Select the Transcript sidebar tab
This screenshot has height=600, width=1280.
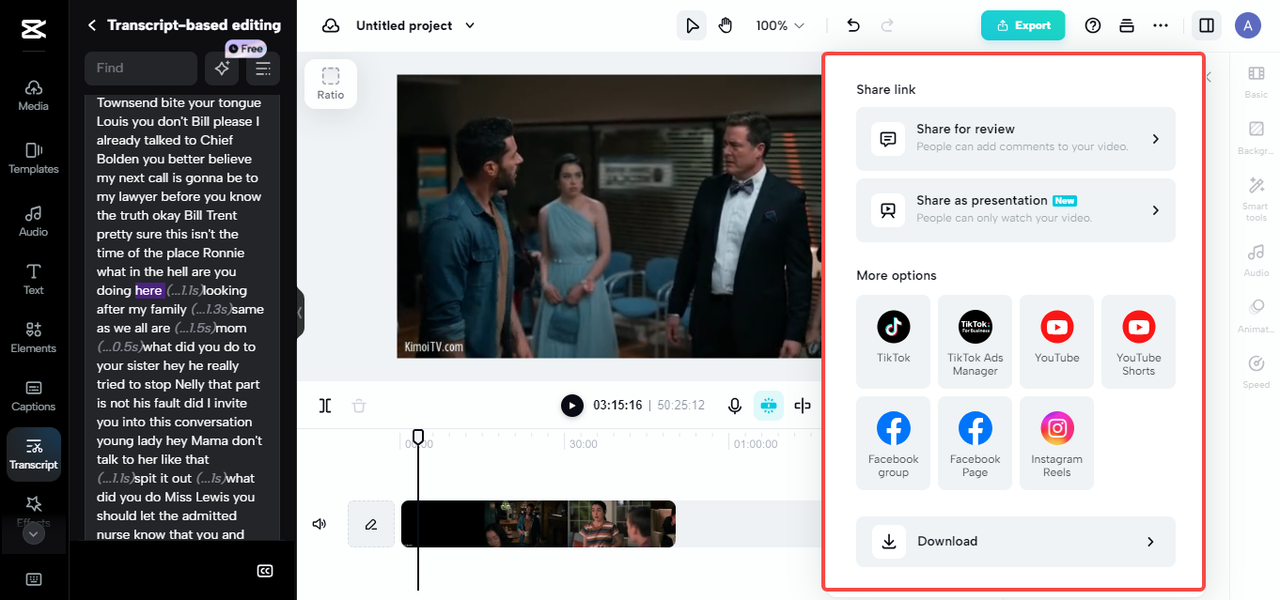[x=33, y=454]
